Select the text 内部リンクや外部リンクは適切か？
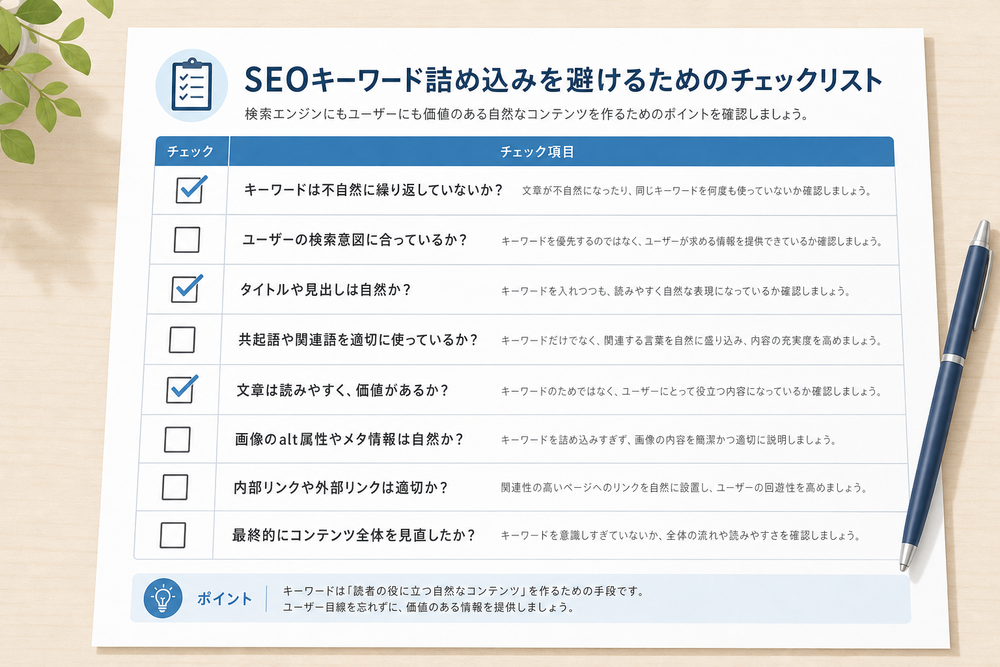Viewport: 1000px width, 667px height. click(x=341, y=488)
